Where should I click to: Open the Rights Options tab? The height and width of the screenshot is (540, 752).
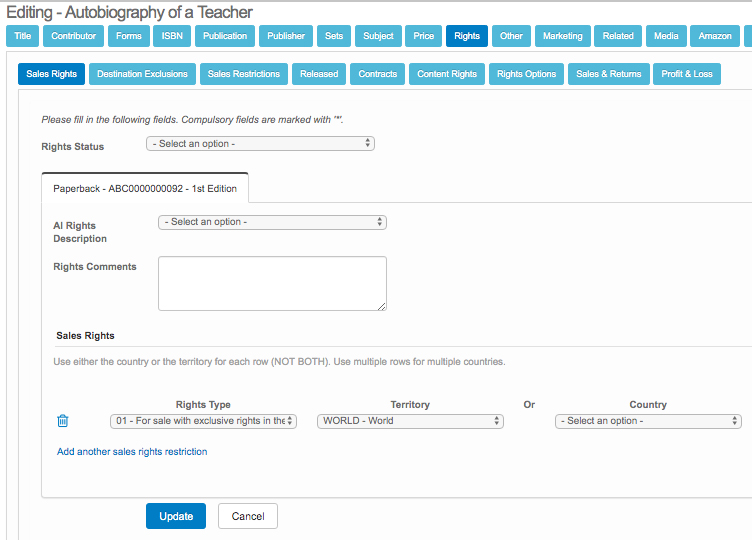click(x=527, y=74)
